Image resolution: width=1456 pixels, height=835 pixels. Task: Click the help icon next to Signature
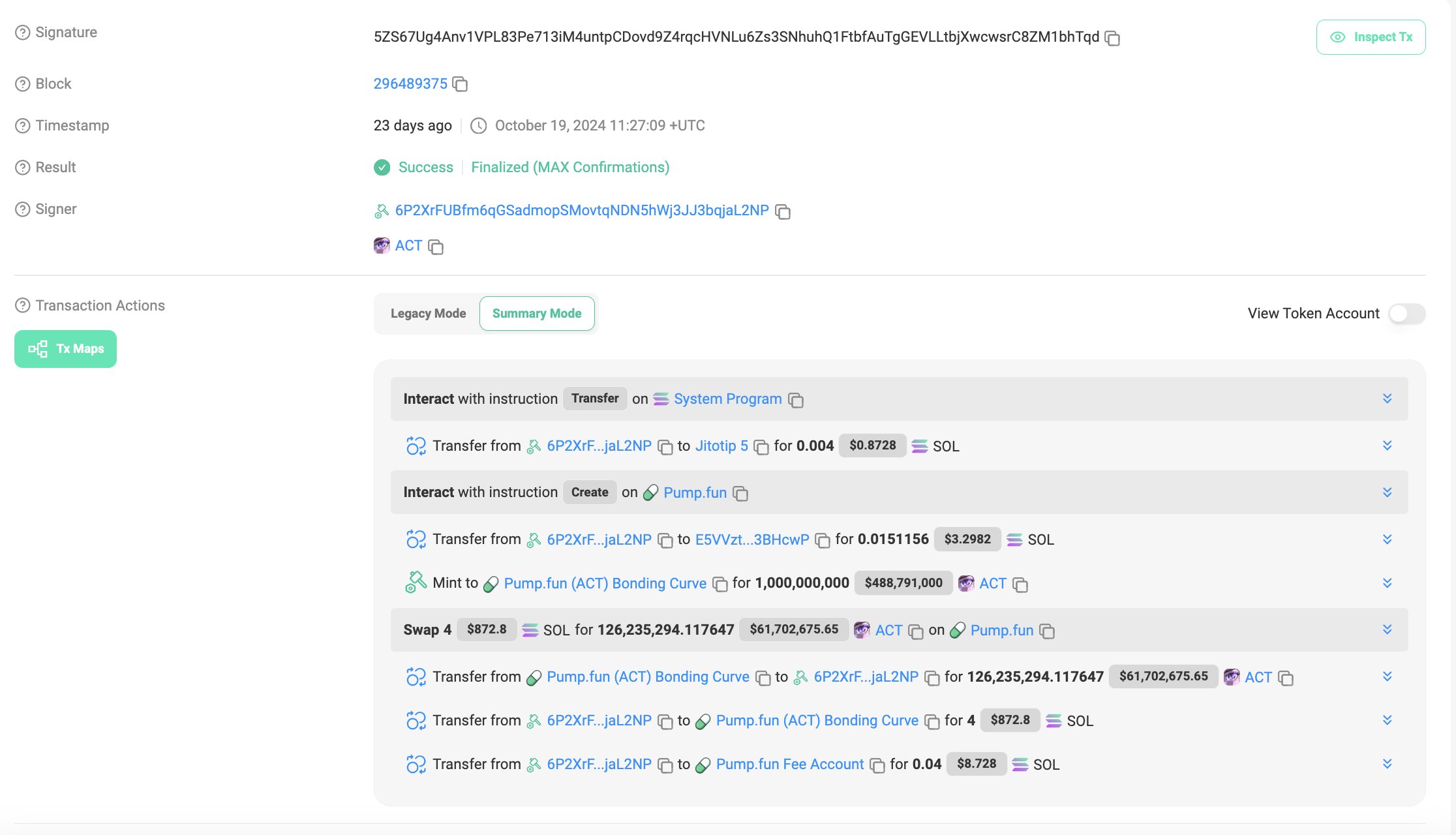click(23, 33)
